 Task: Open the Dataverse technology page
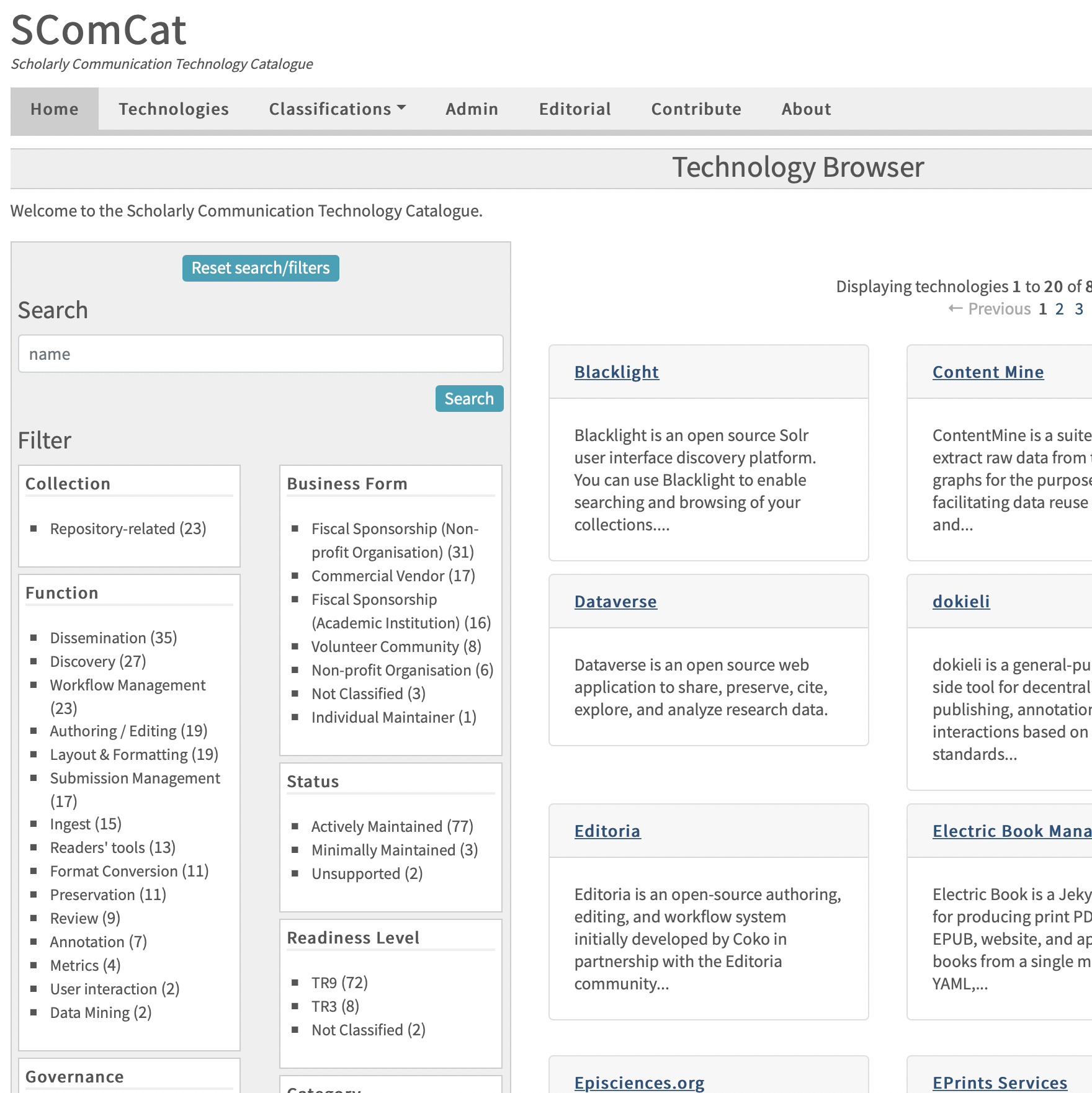[615, 601]
